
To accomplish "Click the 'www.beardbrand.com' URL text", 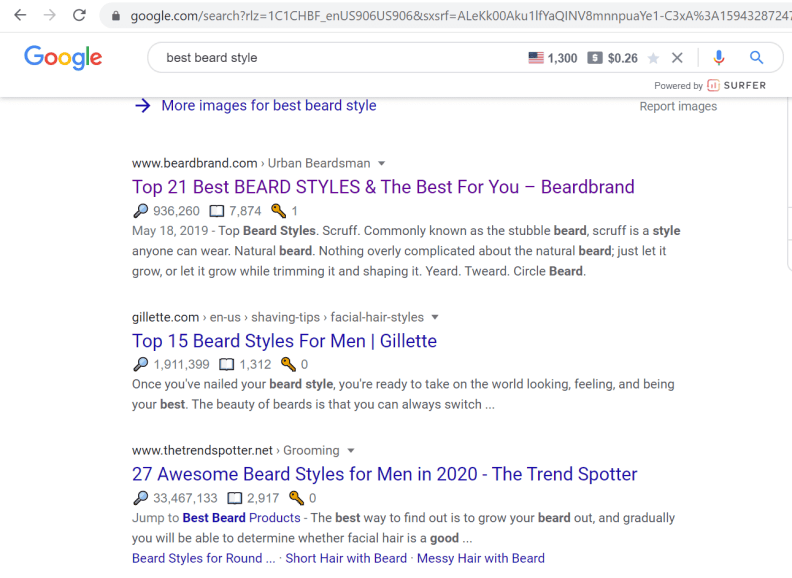I will click(x=194, y=164).
